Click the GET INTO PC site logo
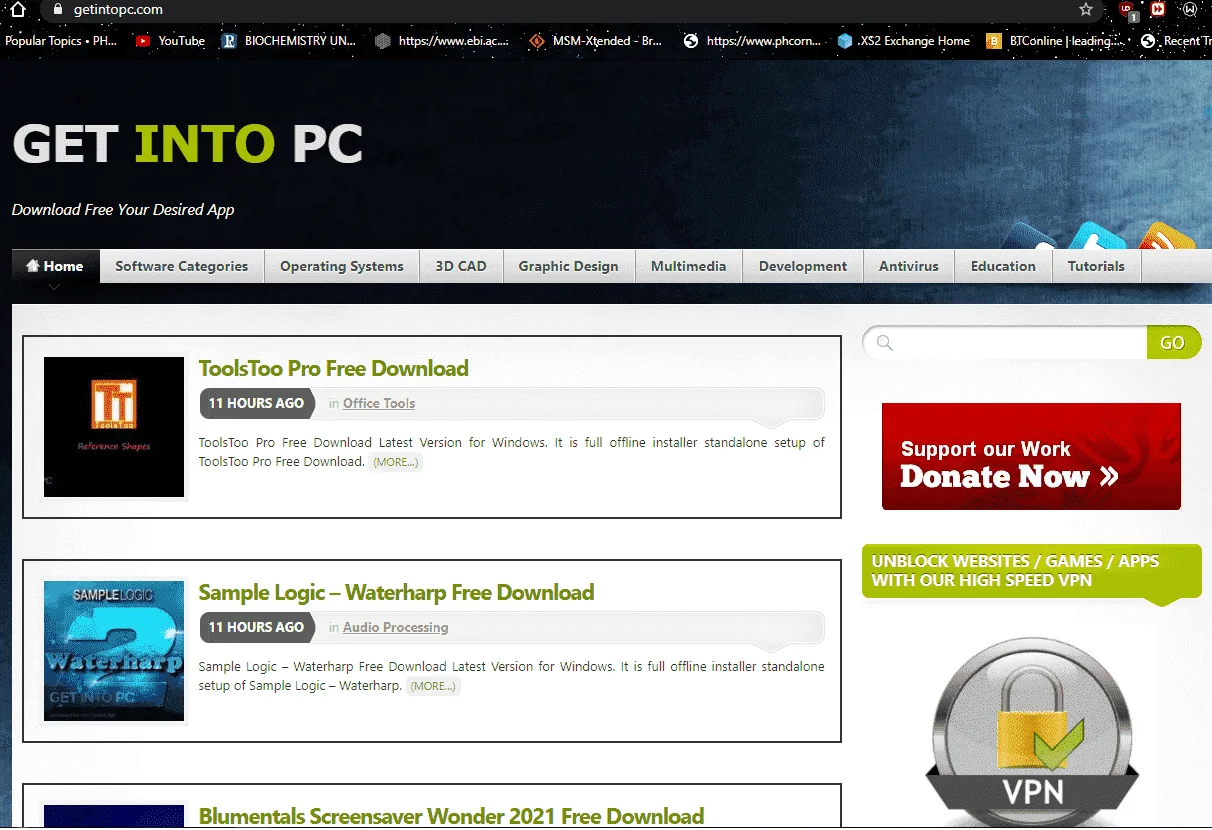The height and width of the screenshot is (830, 1212). click(x=188, y=144)
